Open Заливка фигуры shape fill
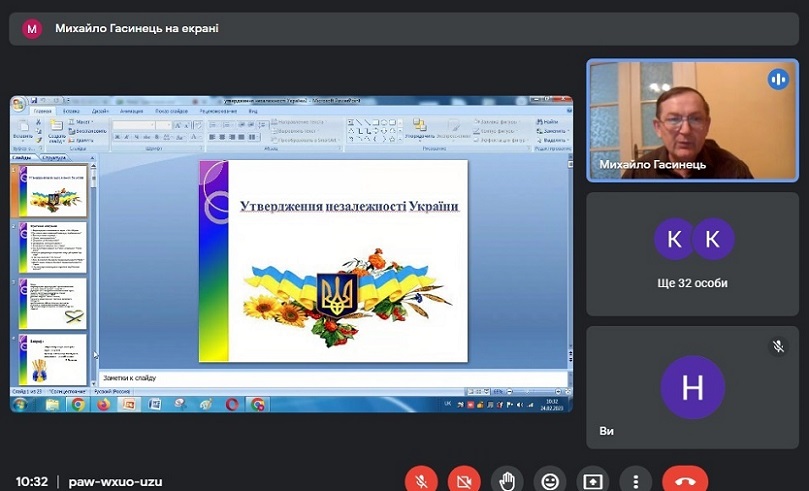Image resolution: width=809 pixels, height=491 pixels. (x=498, y=122)
